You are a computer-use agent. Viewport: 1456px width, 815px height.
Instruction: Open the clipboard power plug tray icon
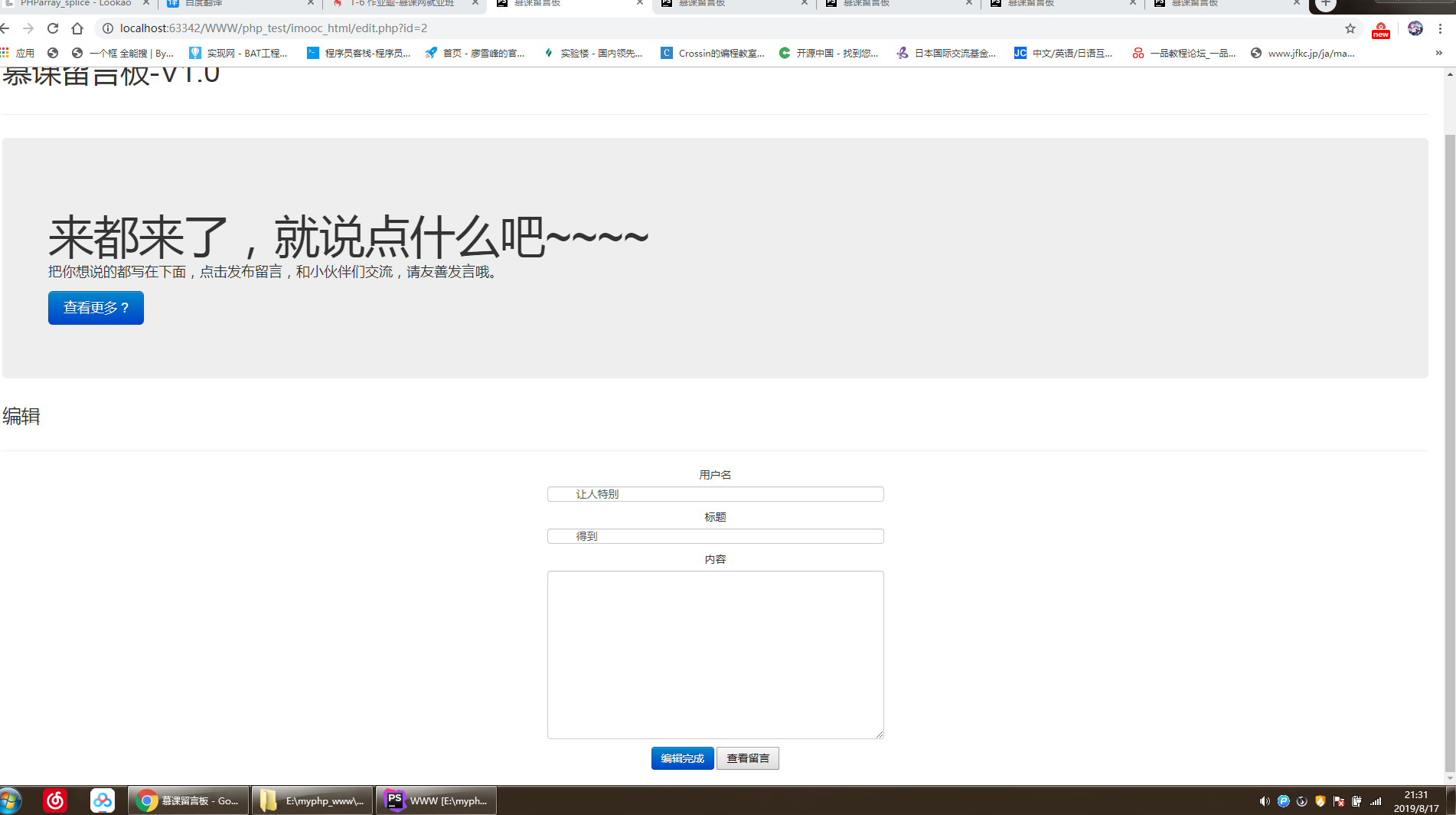(1358, 802)
